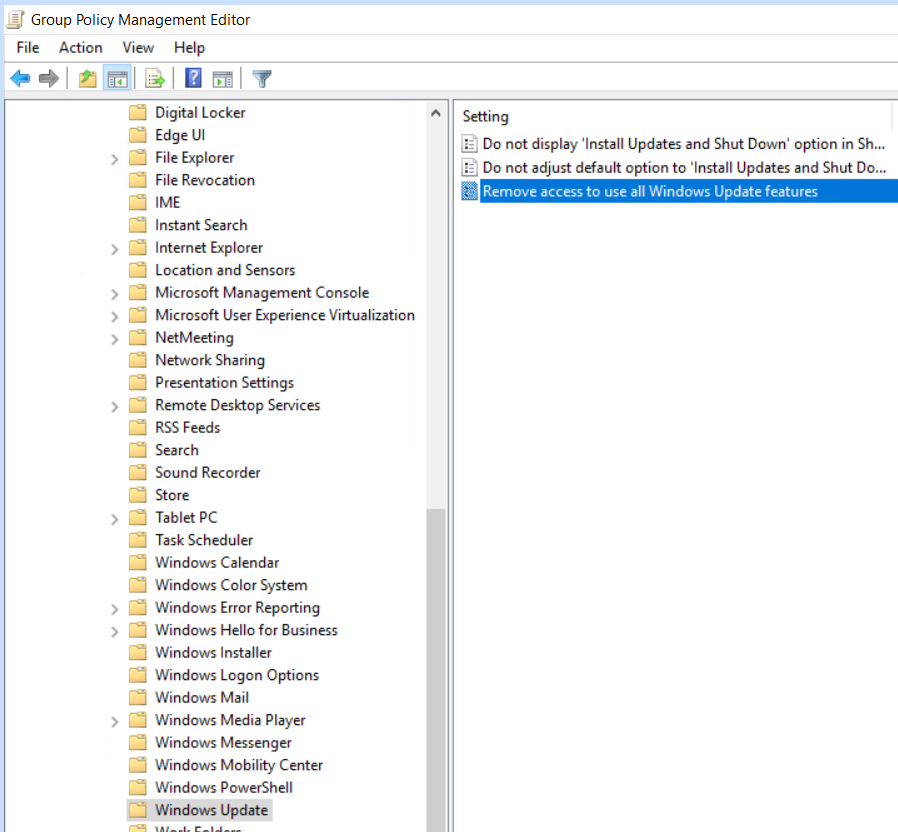Expand the File Explorer tree node
The image size is (898, 832).
(x=114, y=158)
